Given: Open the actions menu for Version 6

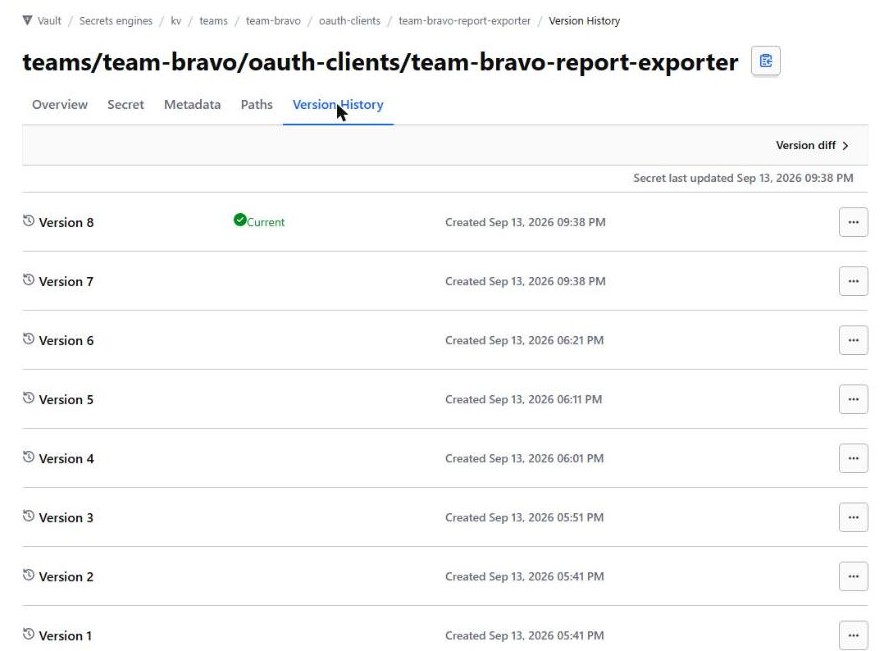Looking at the screenshot, I should point(853,340).
